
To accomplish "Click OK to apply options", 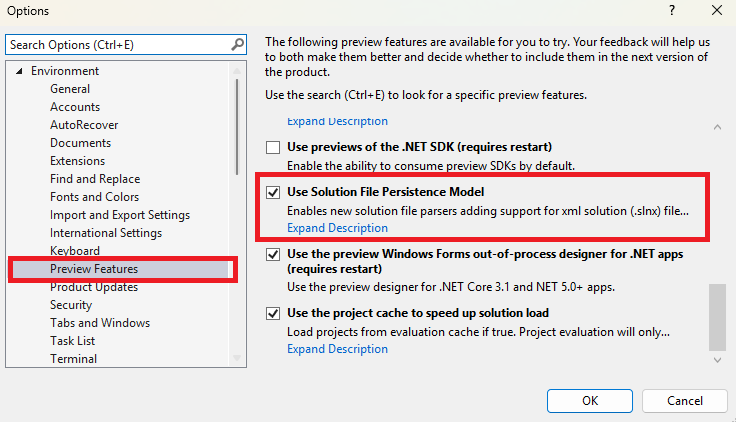I will (x=590, y=401).
